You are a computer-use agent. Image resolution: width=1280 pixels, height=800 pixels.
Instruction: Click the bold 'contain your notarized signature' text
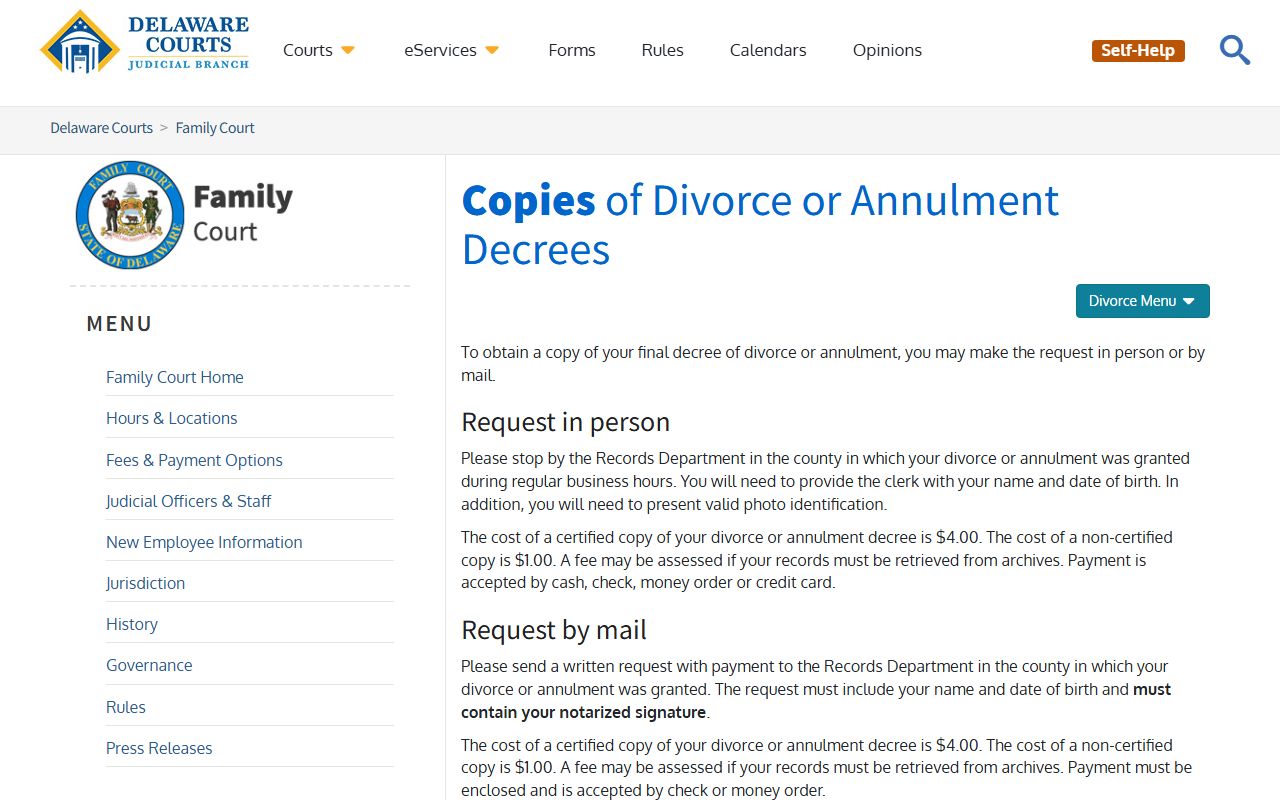tap(584, 713)
